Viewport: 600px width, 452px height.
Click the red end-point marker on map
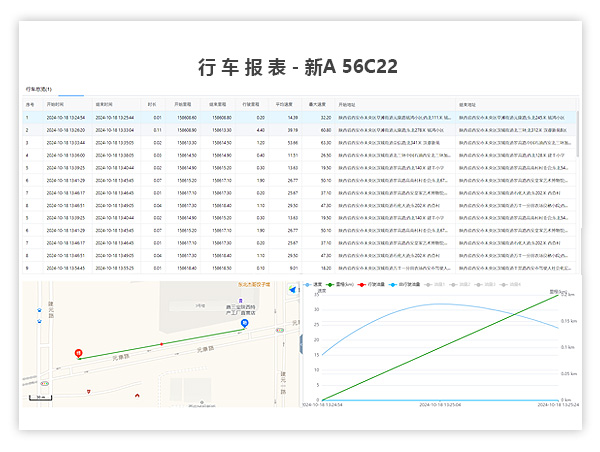coord(79,353)
